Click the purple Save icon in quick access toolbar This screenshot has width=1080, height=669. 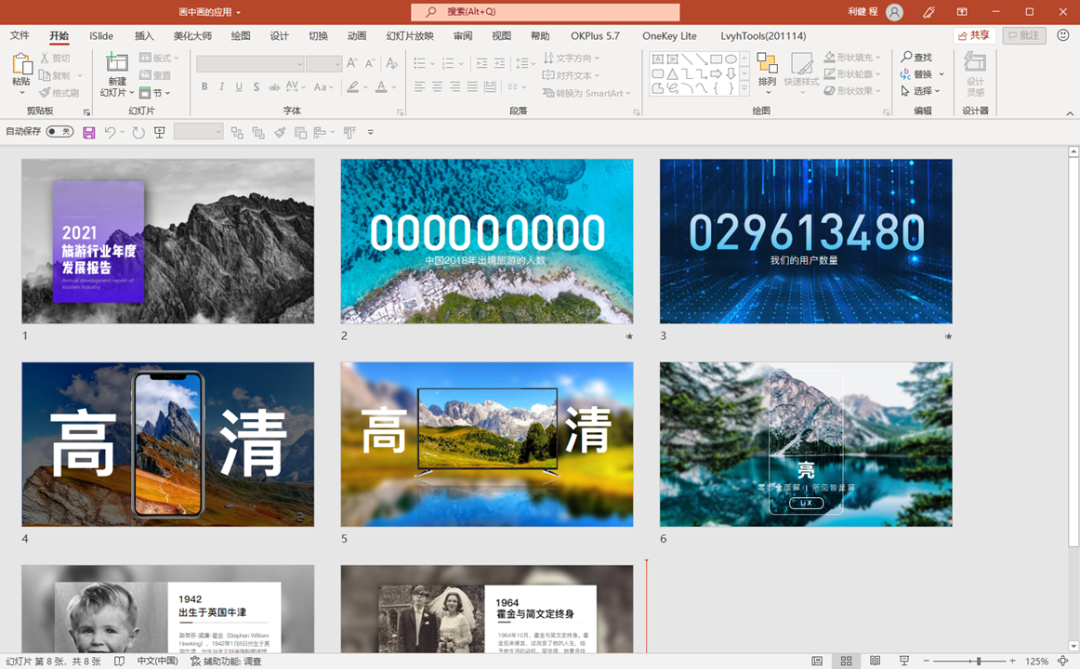[89, 132]
